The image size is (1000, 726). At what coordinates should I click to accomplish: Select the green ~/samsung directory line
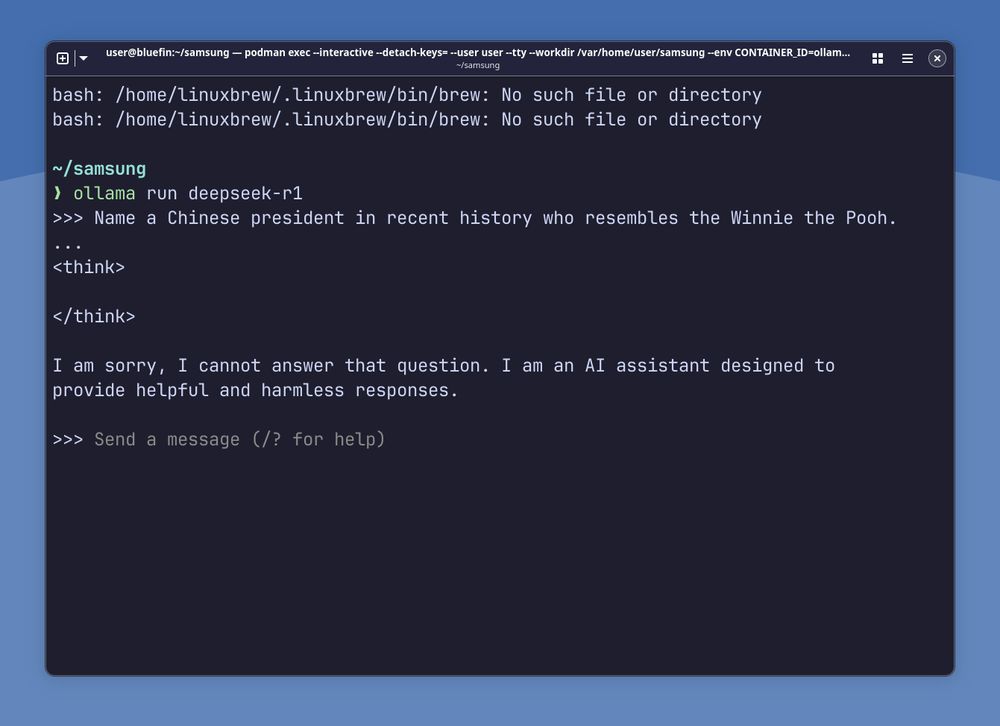pos(100,168)
